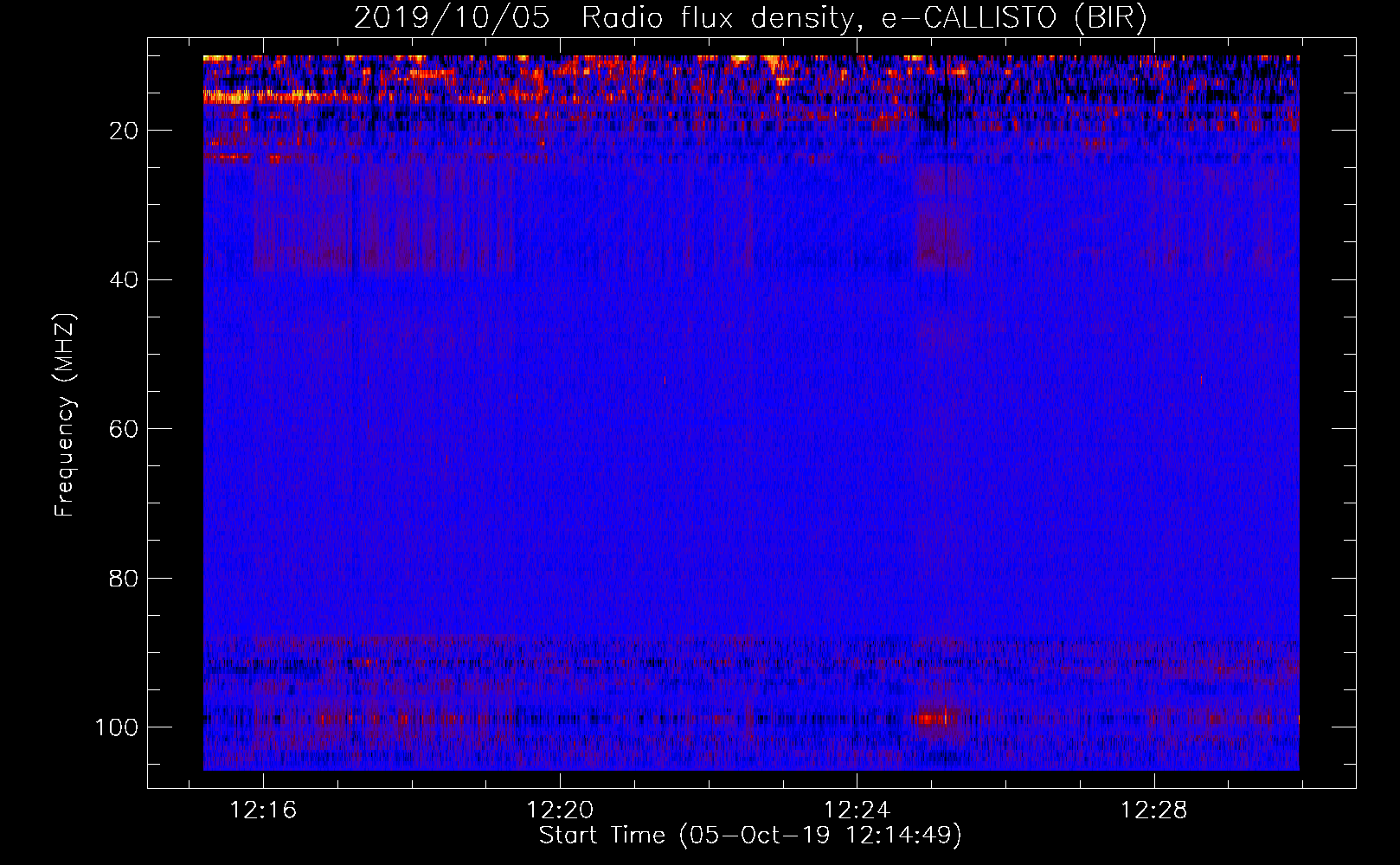Click the 80 frequency tick label
This screenshot has height=865, width=1400.
click(x=124, y=578)
